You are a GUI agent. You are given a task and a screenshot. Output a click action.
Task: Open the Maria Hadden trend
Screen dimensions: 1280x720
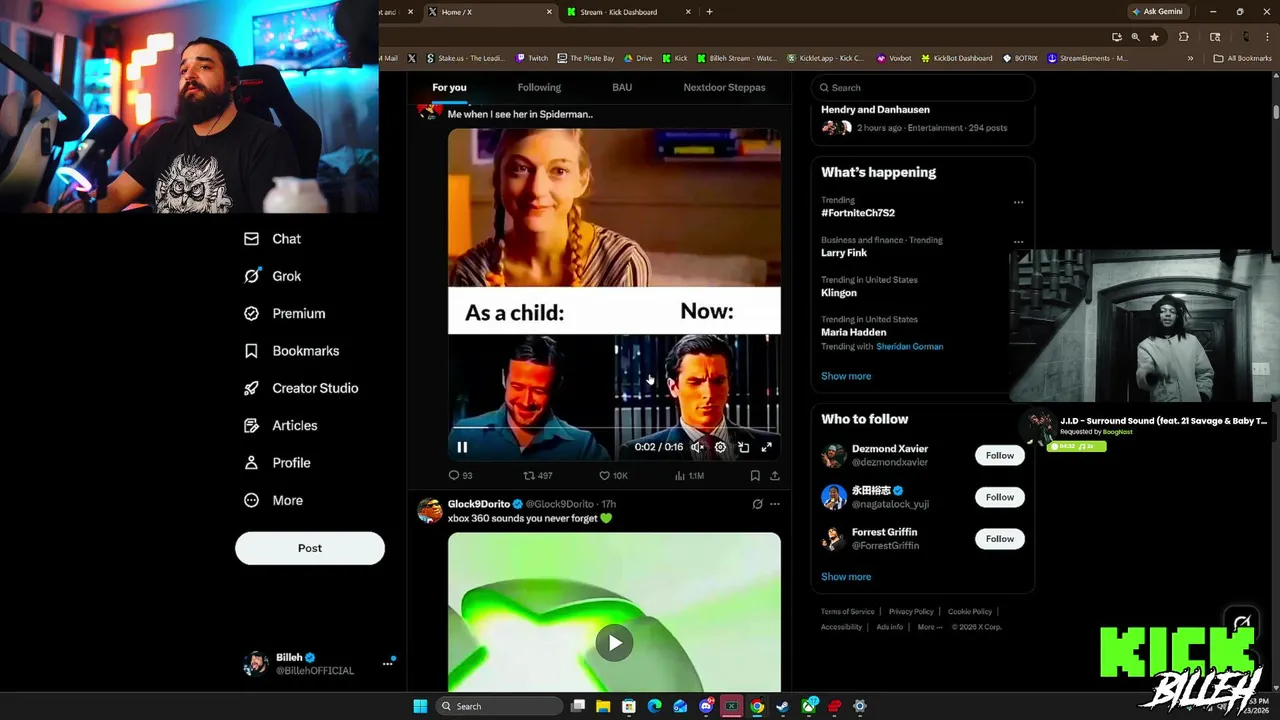pos(853,332)
